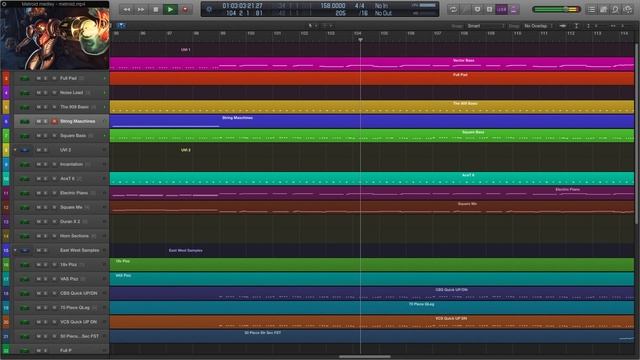640x360 pixels.
Task: Open the Browsers icon at the far right of the control bar
Action: click(627, 9)
